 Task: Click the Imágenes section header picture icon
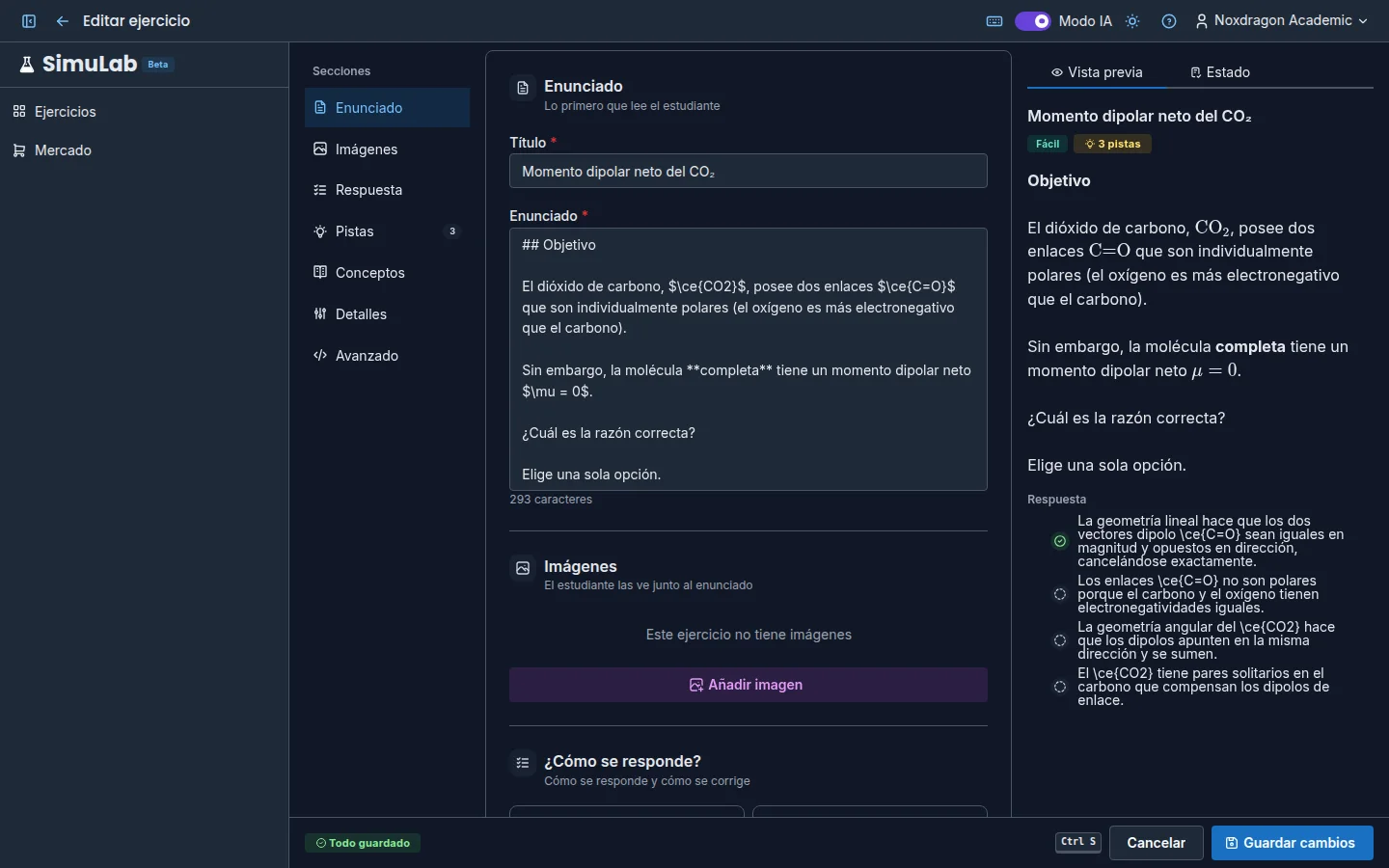523,569
